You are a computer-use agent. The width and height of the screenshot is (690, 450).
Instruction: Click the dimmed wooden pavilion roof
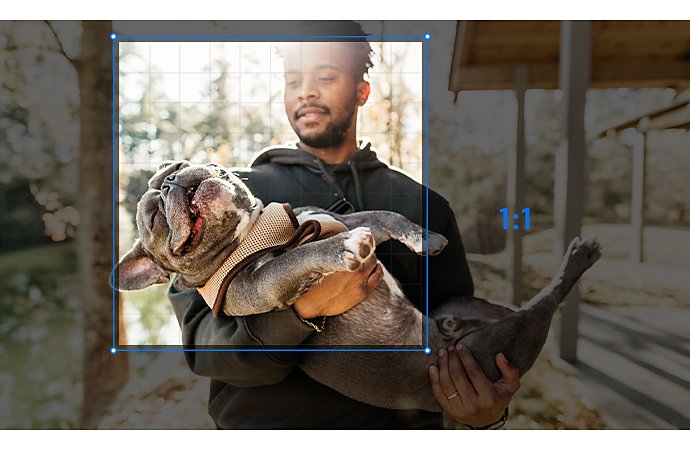568,55
